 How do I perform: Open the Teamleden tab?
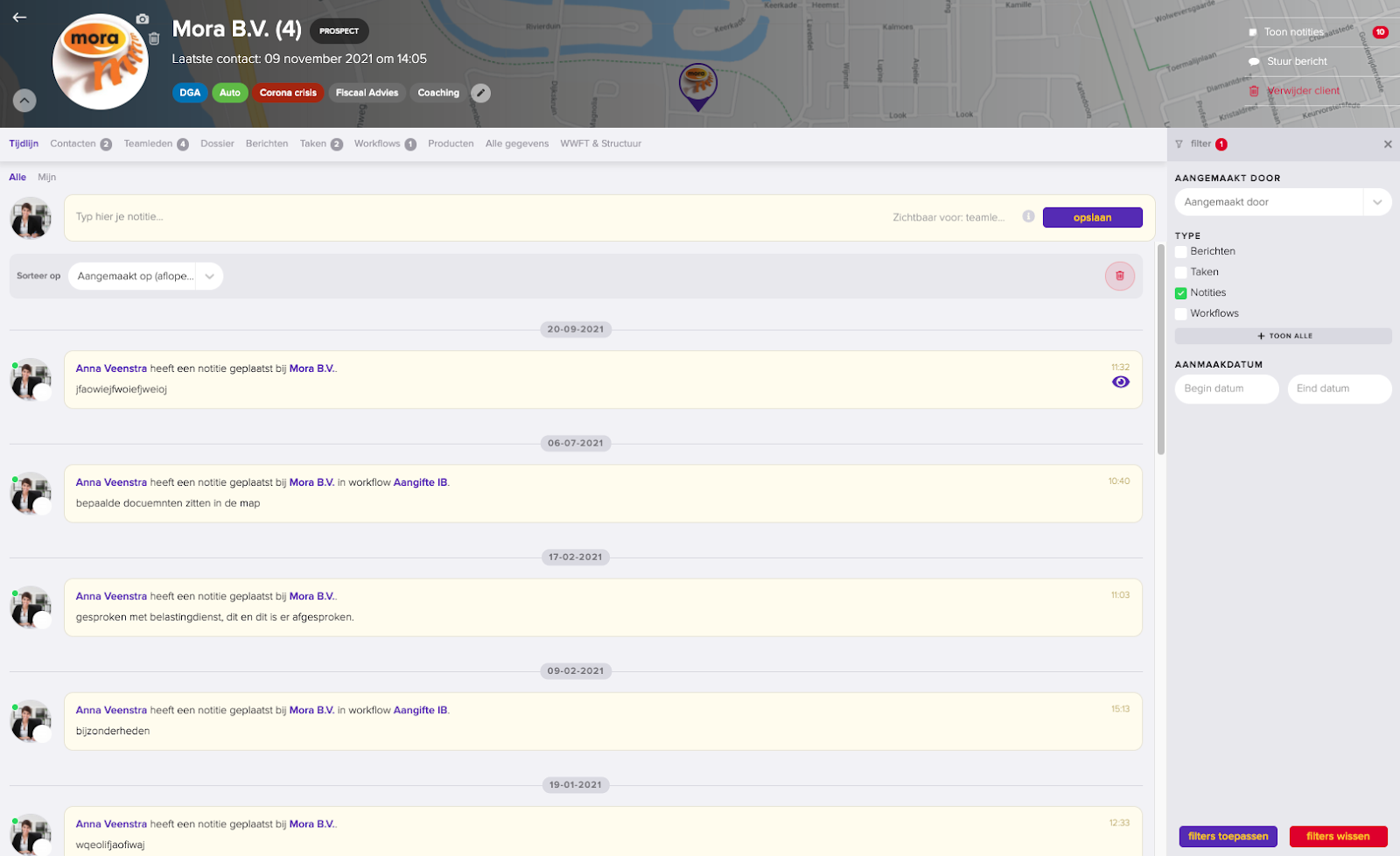[156, 144]
